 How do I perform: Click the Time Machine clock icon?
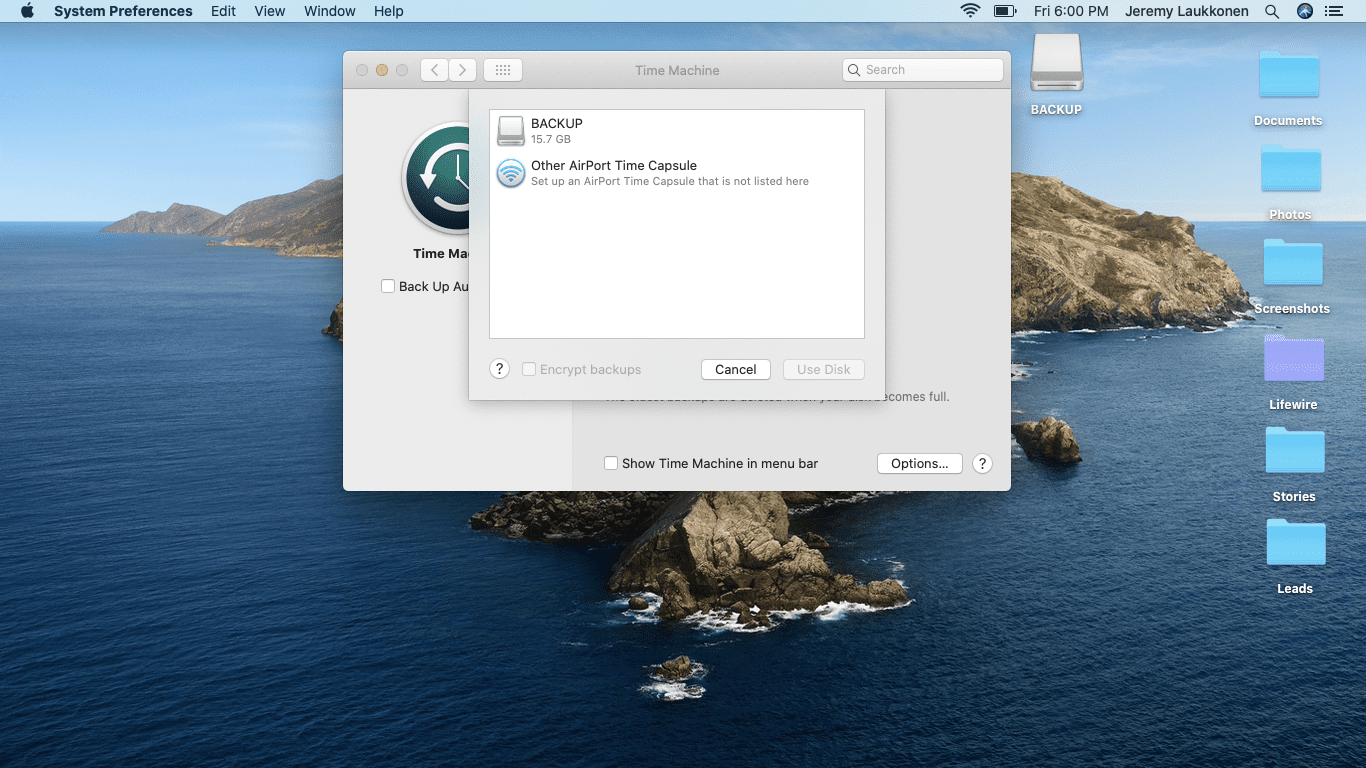coord(436,178)
